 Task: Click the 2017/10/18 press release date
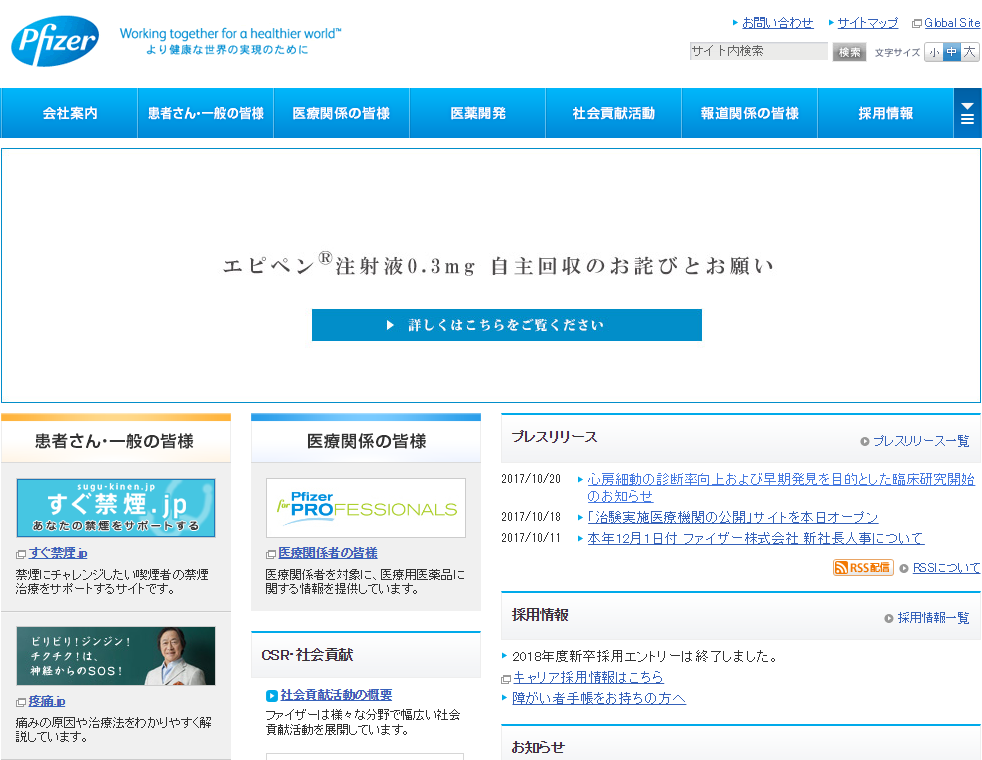tap(530, 516)
